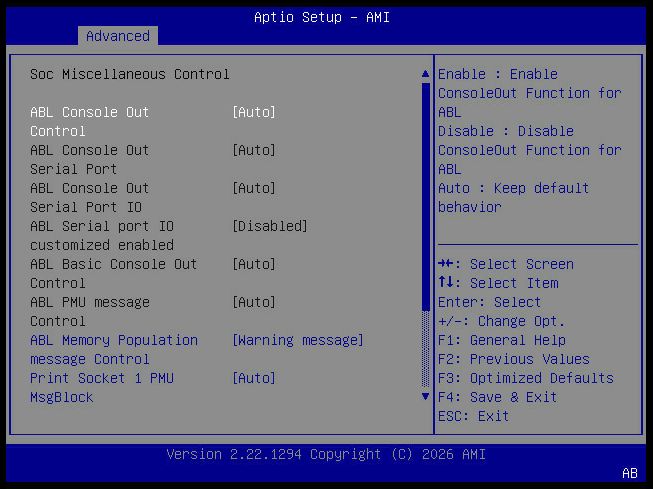
Task: Click the ESC: Exit hint
Action: point(474,416)
